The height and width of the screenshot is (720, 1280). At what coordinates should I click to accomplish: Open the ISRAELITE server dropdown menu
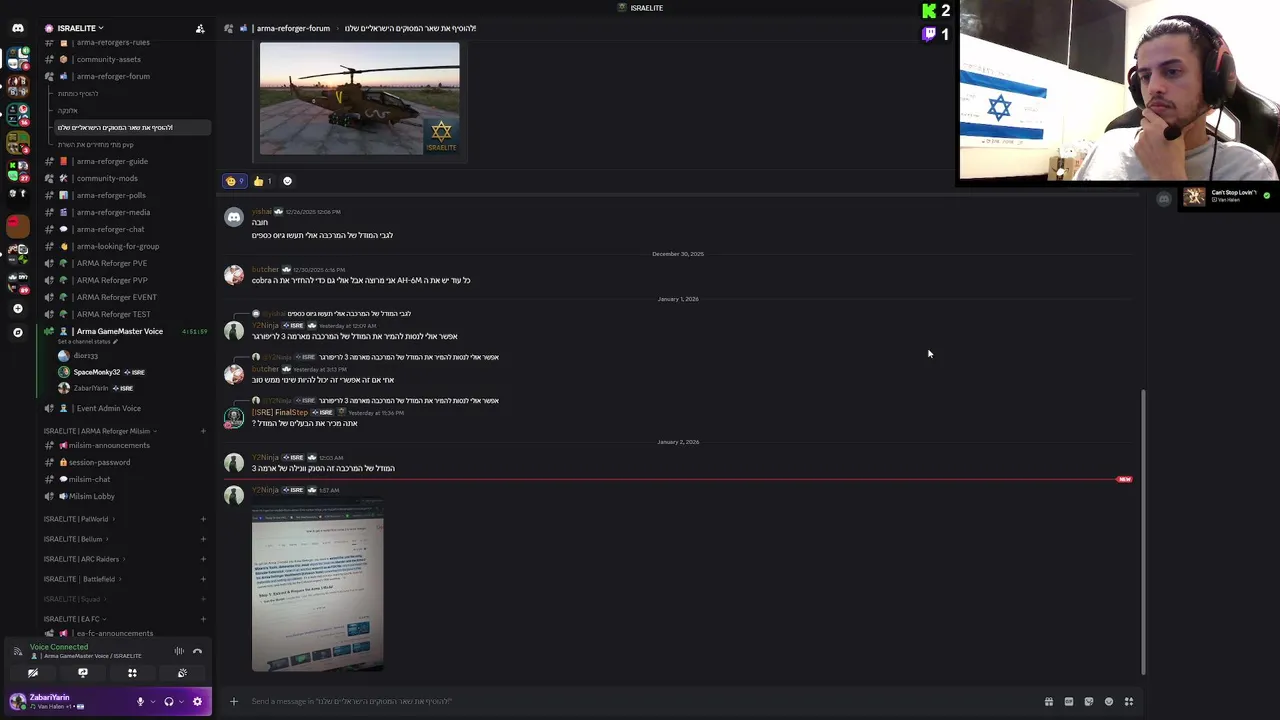click(80, 28)
